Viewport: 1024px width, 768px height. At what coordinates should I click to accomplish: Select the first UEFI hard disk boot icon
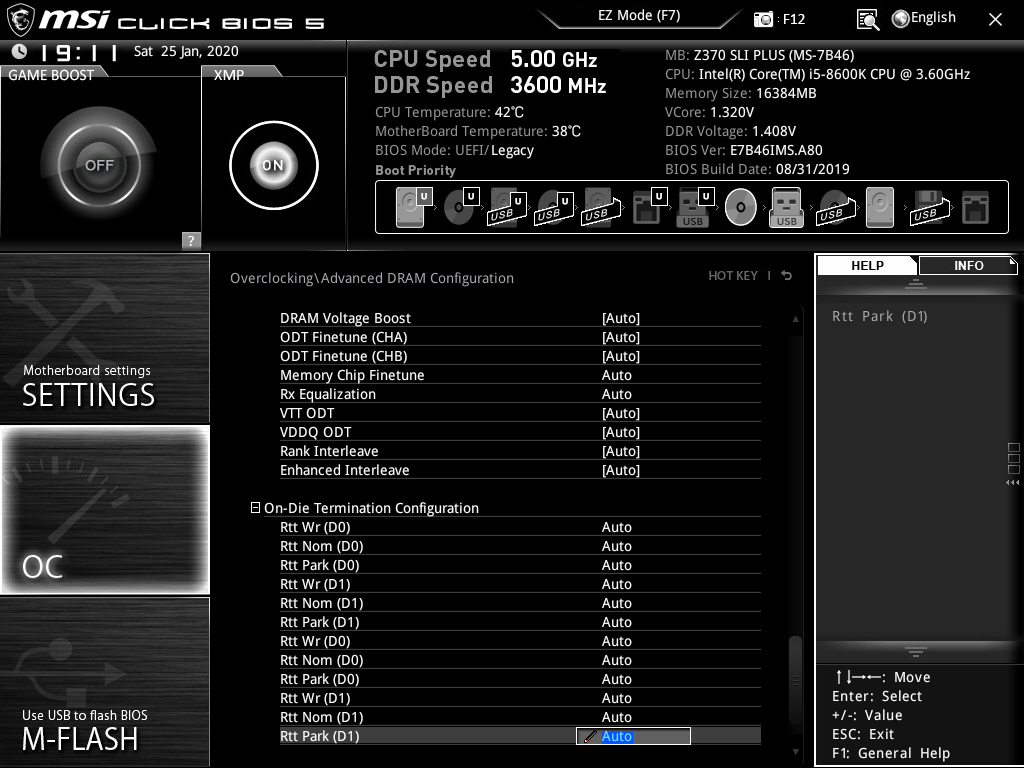pos(413,208)
